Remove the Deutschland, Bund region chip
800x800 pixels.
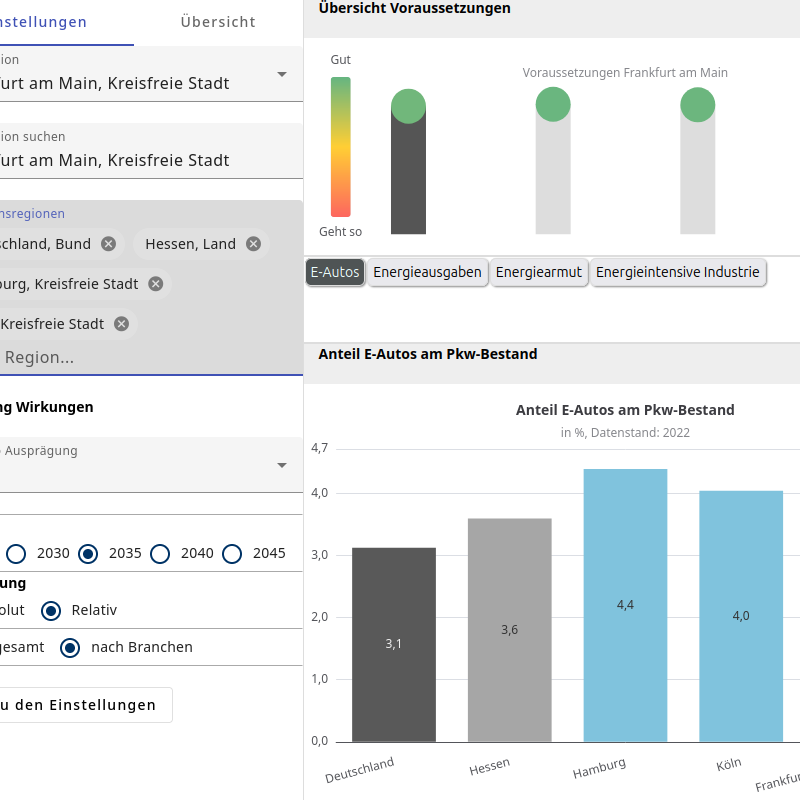click(x=108, y=244)
